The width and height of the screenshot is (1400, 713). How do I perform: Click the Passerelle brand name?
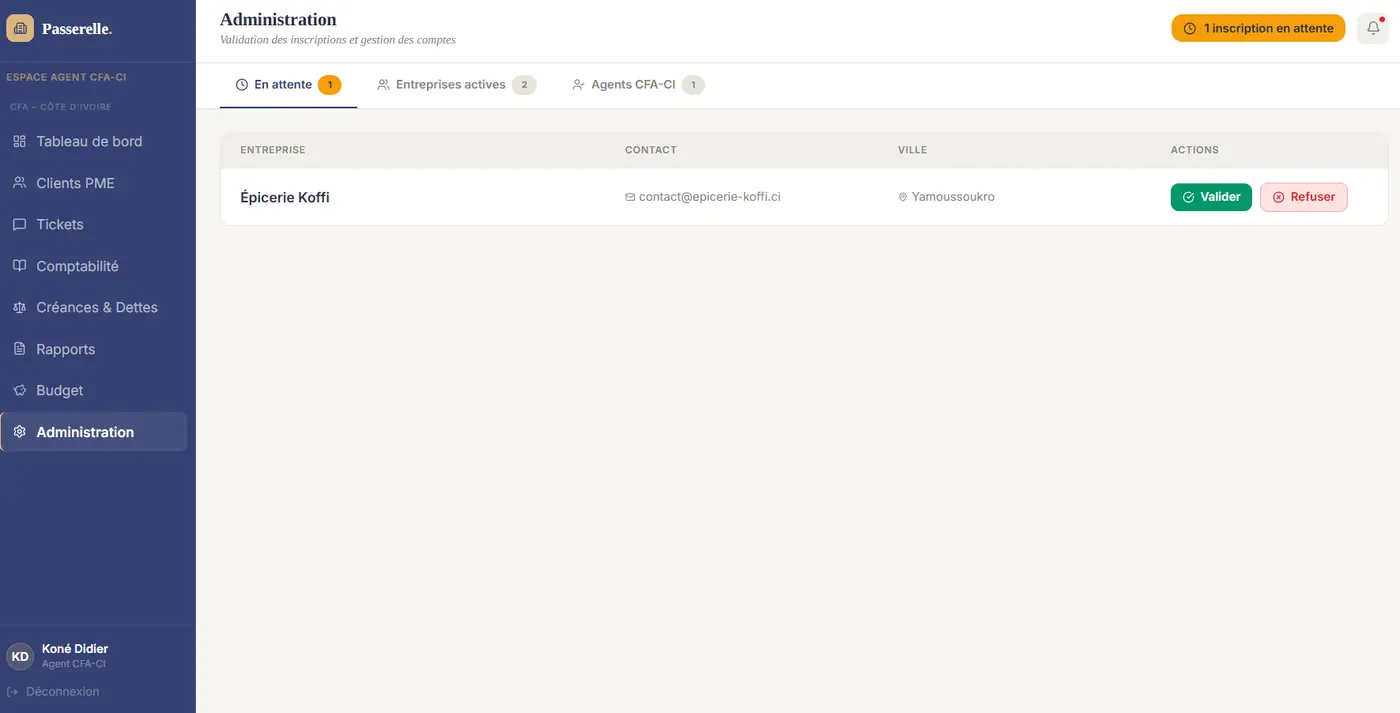[77, 29]
